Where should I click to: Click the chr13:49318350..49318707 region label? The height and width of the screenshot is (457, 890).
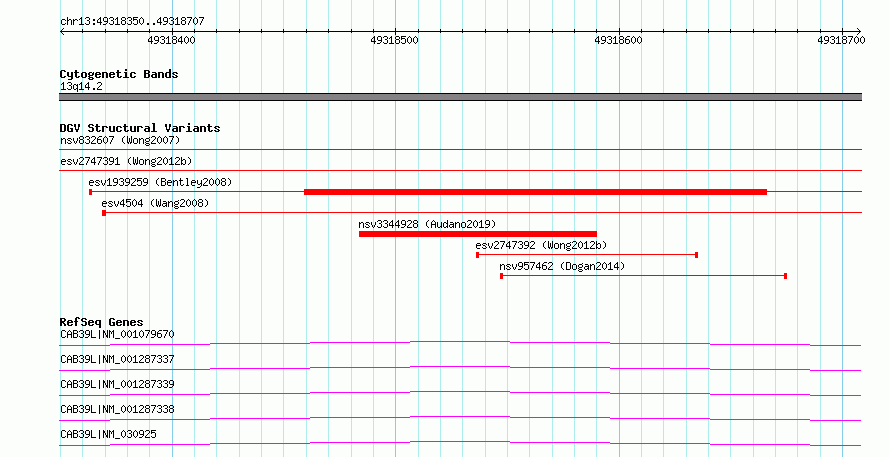(132, 21)
